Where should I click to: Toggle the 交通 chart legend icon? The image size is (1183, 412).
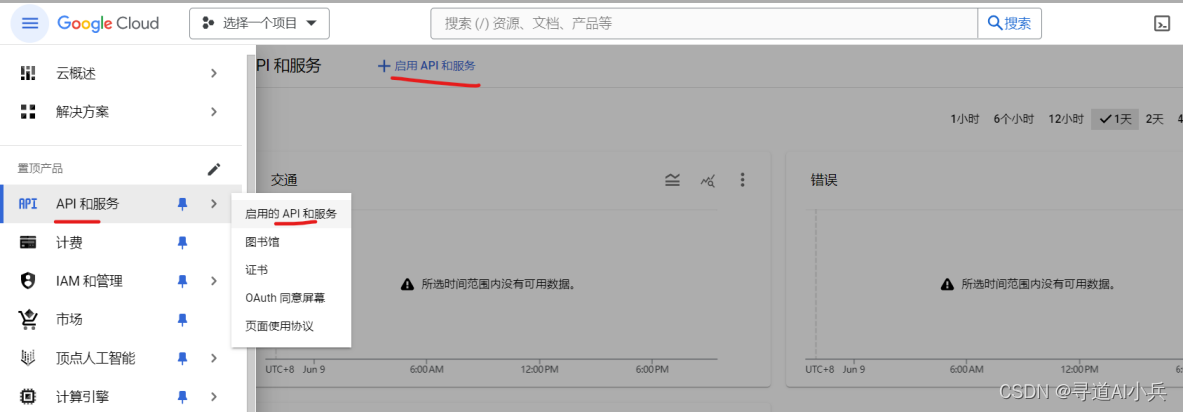[x=672, y=180]
